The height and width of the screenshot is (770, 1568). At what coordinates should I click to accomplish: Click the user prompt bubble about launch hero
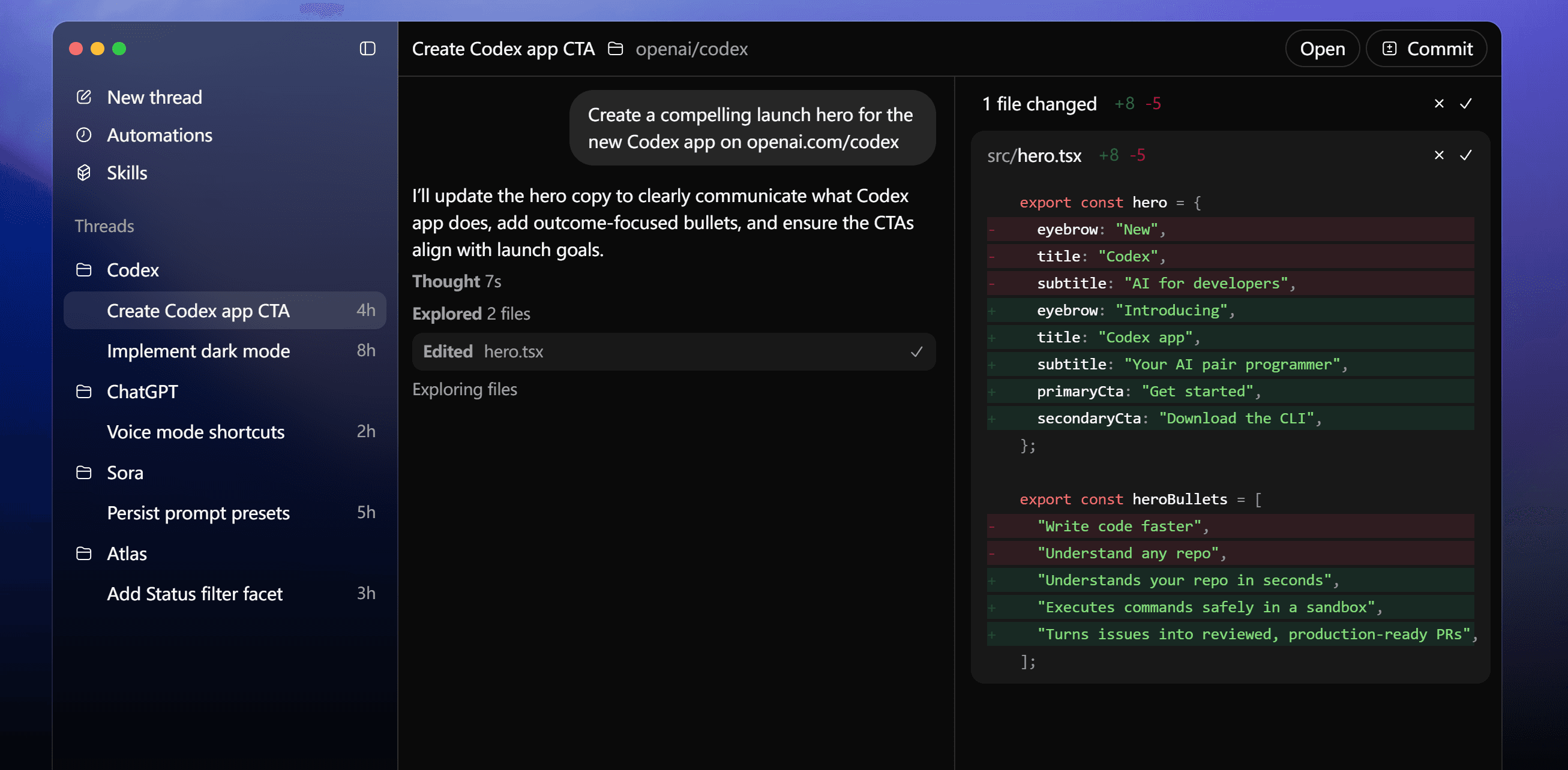[752, 127]
